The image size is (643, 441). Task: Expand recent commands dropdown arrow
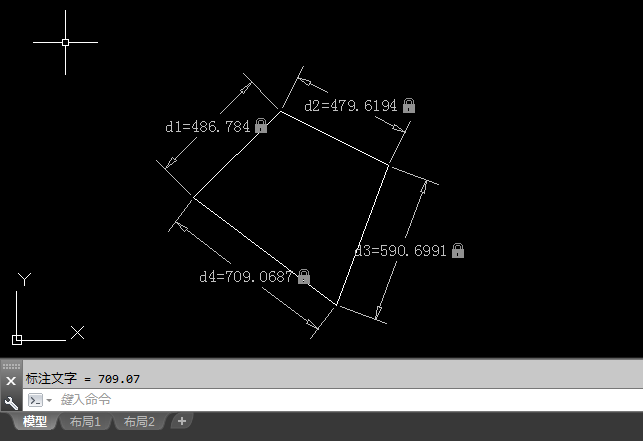click(x=49, y=400)
